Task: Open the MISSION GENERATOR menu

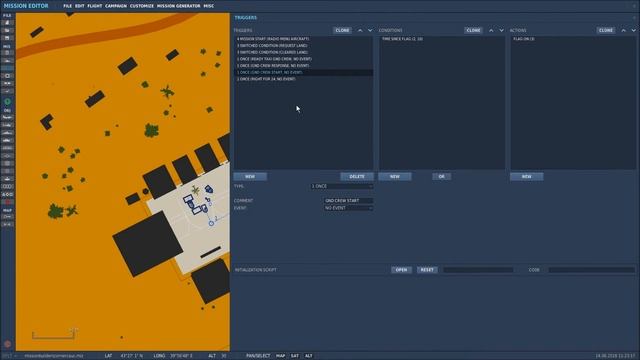Action: (x=178, y=6)
